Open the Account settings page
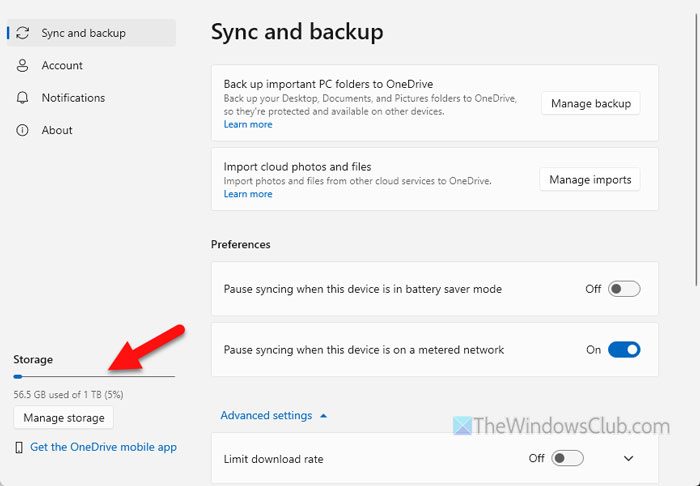 tap(62, 66)
